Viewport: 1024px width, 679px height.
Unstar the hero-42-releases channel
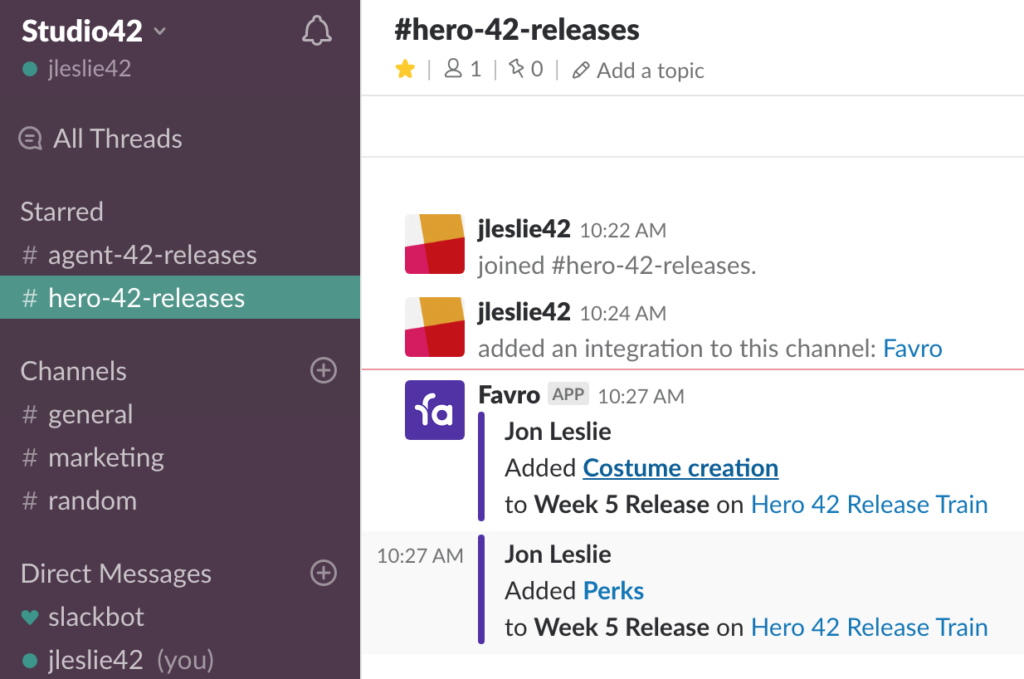(x=405, y=69)
